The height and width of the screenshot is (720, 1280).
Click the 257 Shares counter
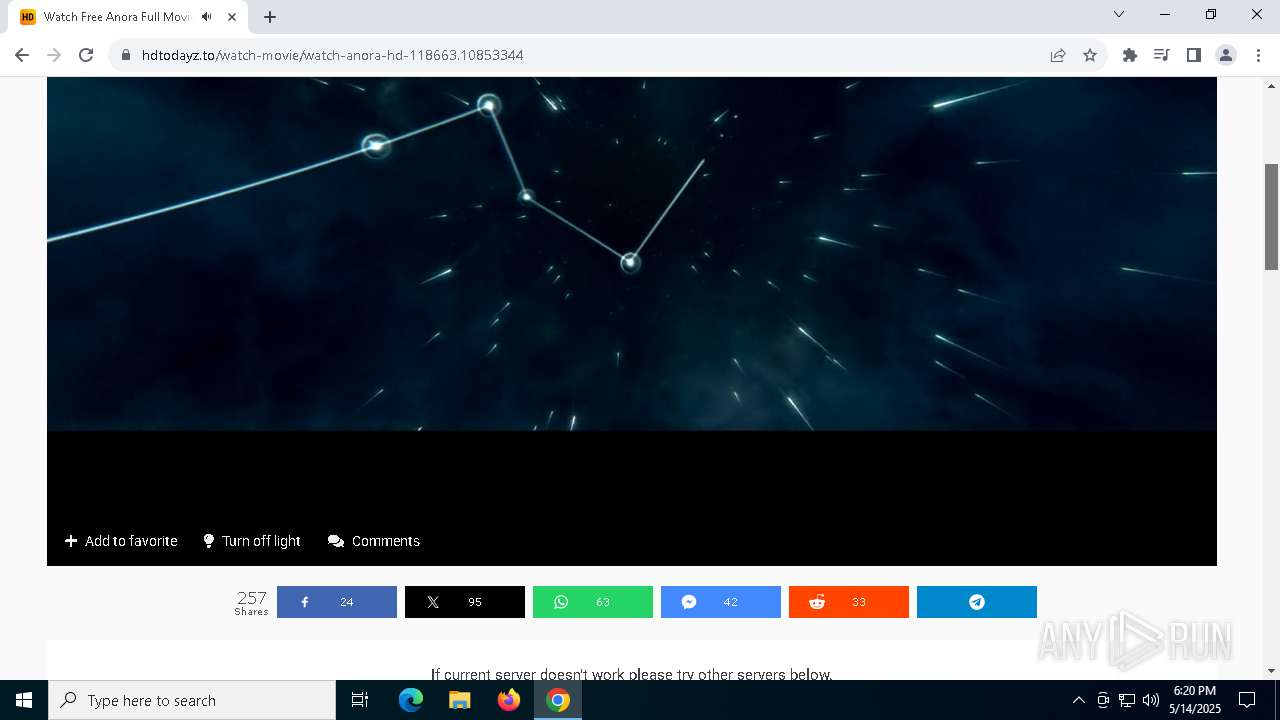point(252,603)
